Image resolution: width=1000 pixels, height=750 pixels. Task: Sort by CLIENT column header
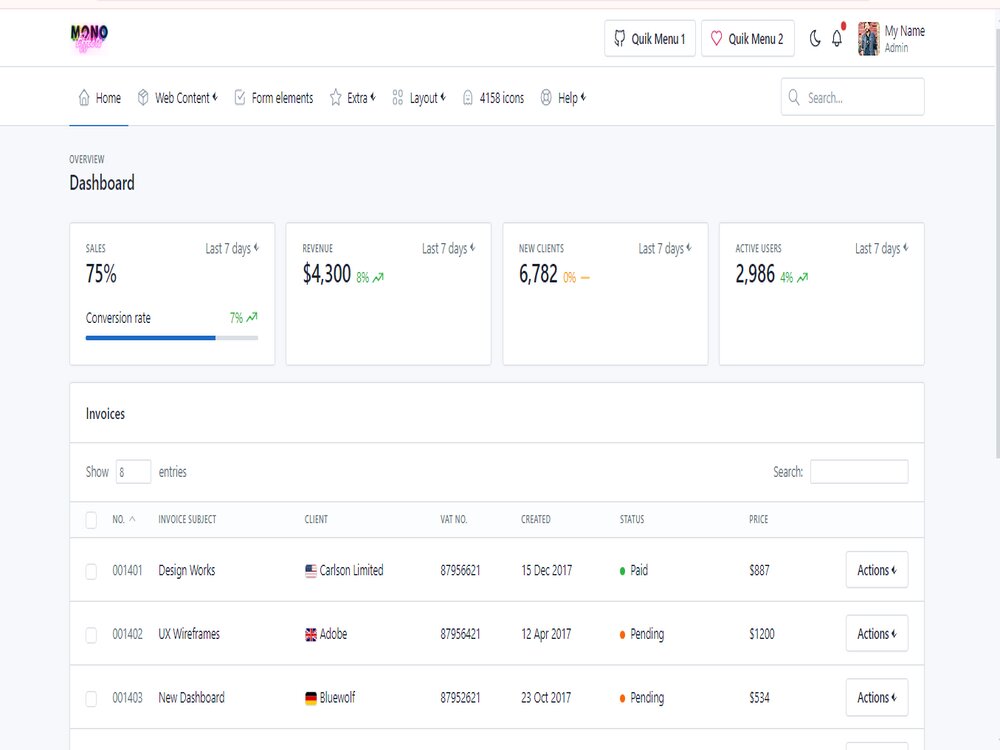[316, 519]
